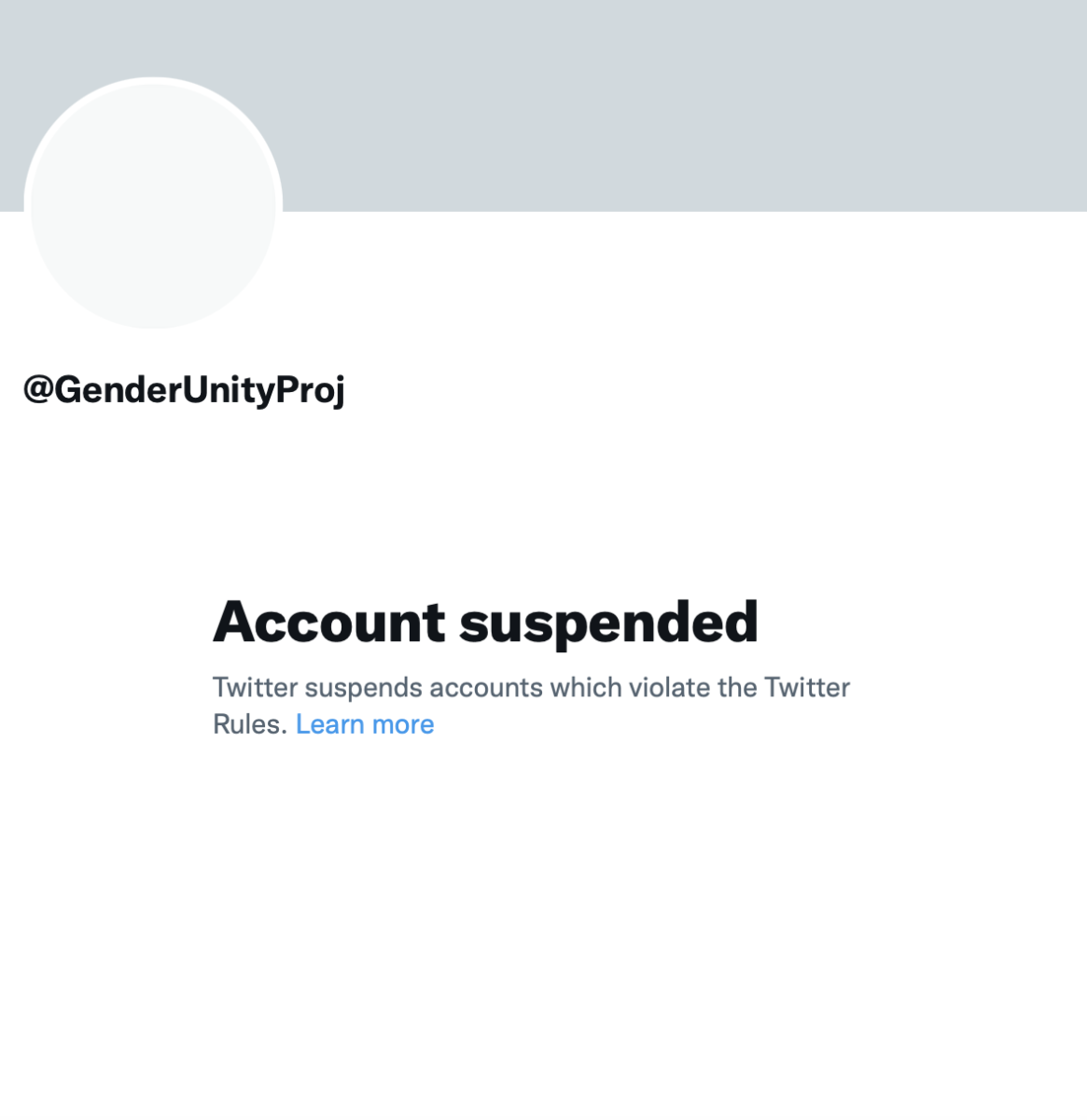Open the Learn more link
Screen dimensions: 1087x1120
click(x=365, y=724)
